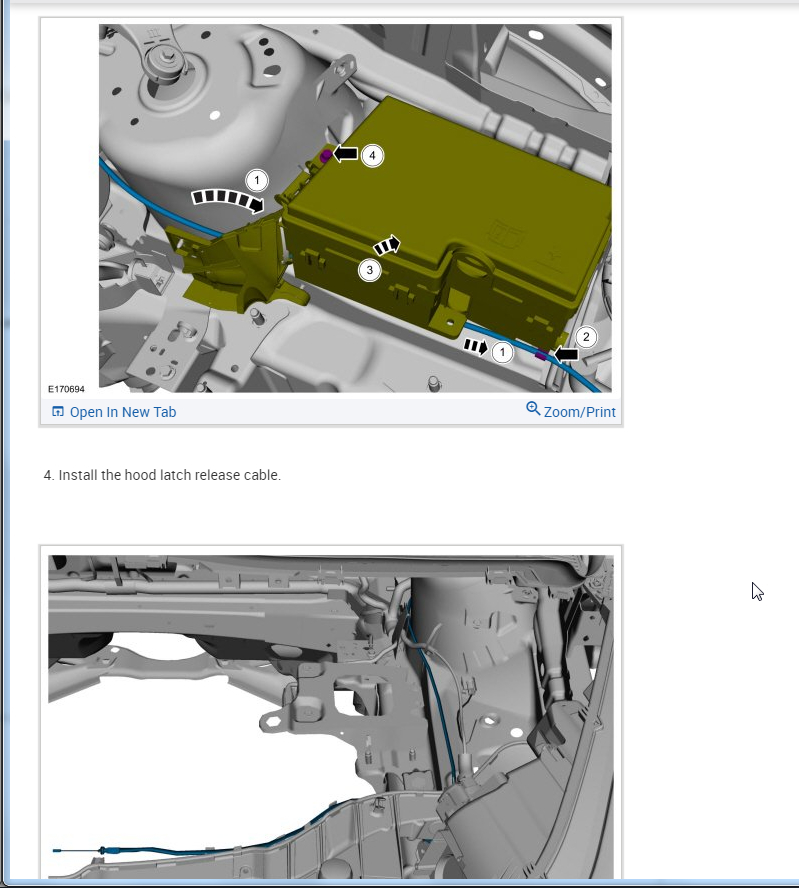Click the image reference label E170694
The image size is (799, 888).
click(66, 389)
